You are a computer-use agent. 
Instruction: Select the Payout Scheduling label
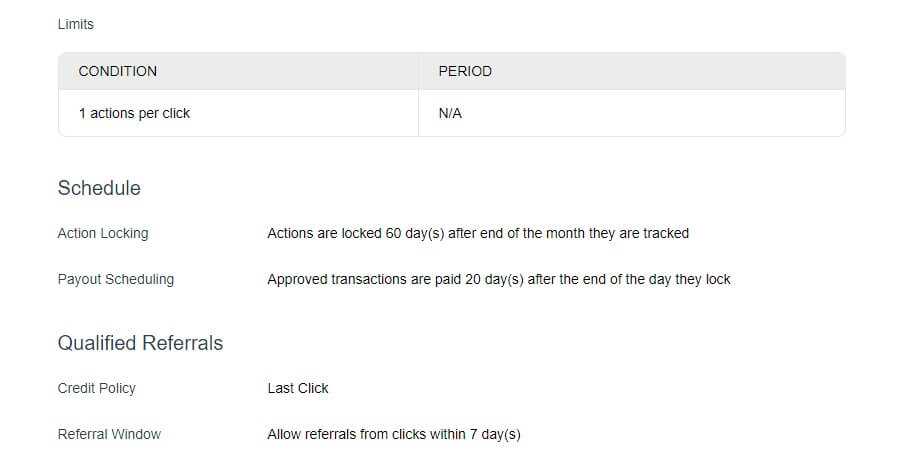[x=116, y=279]
